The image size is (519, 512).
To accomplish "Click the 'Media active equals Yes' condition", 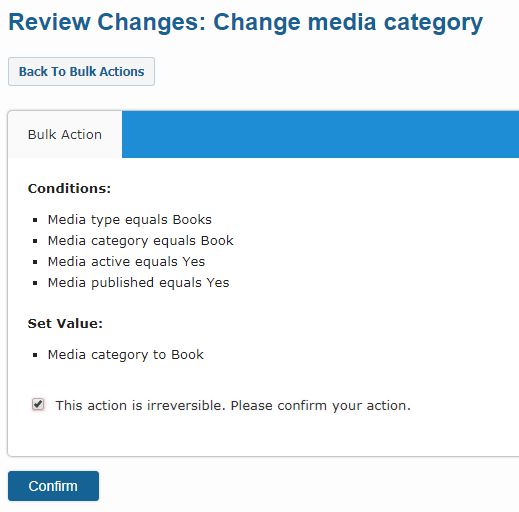I will point(126,262).
